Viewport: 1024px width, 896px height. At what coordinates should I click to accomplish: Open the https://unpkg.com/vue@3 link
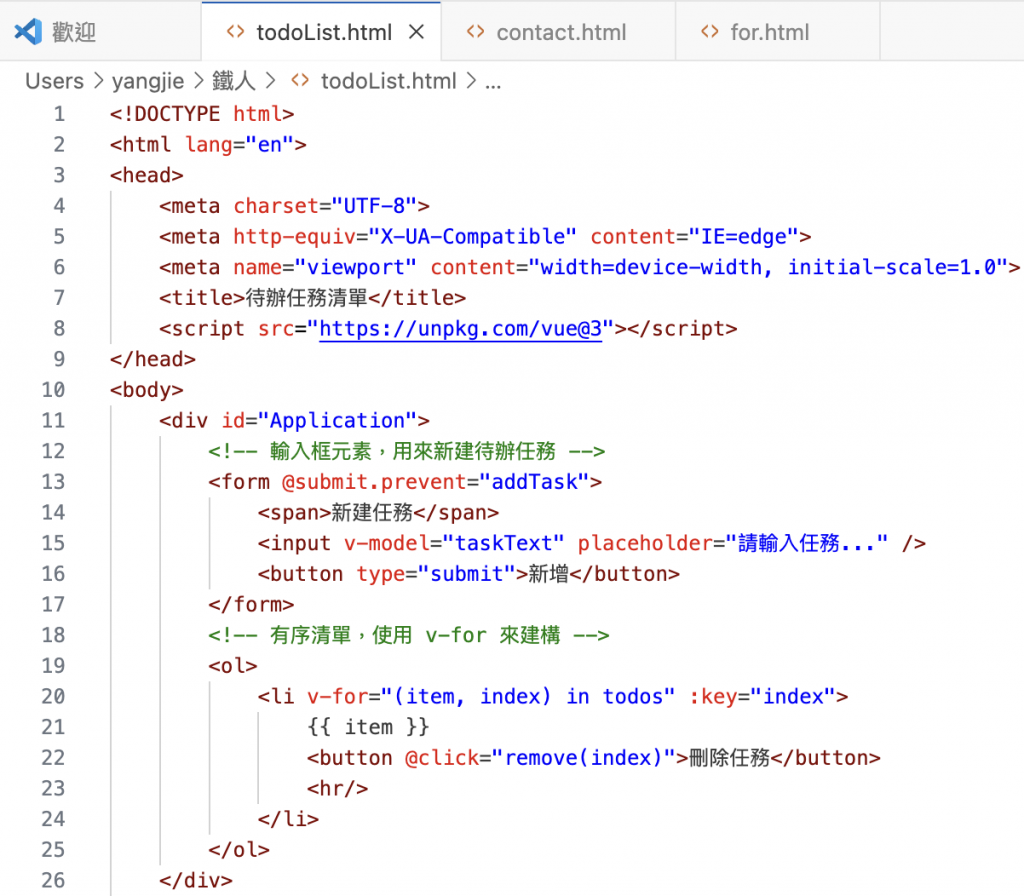(x=460, y=328)
